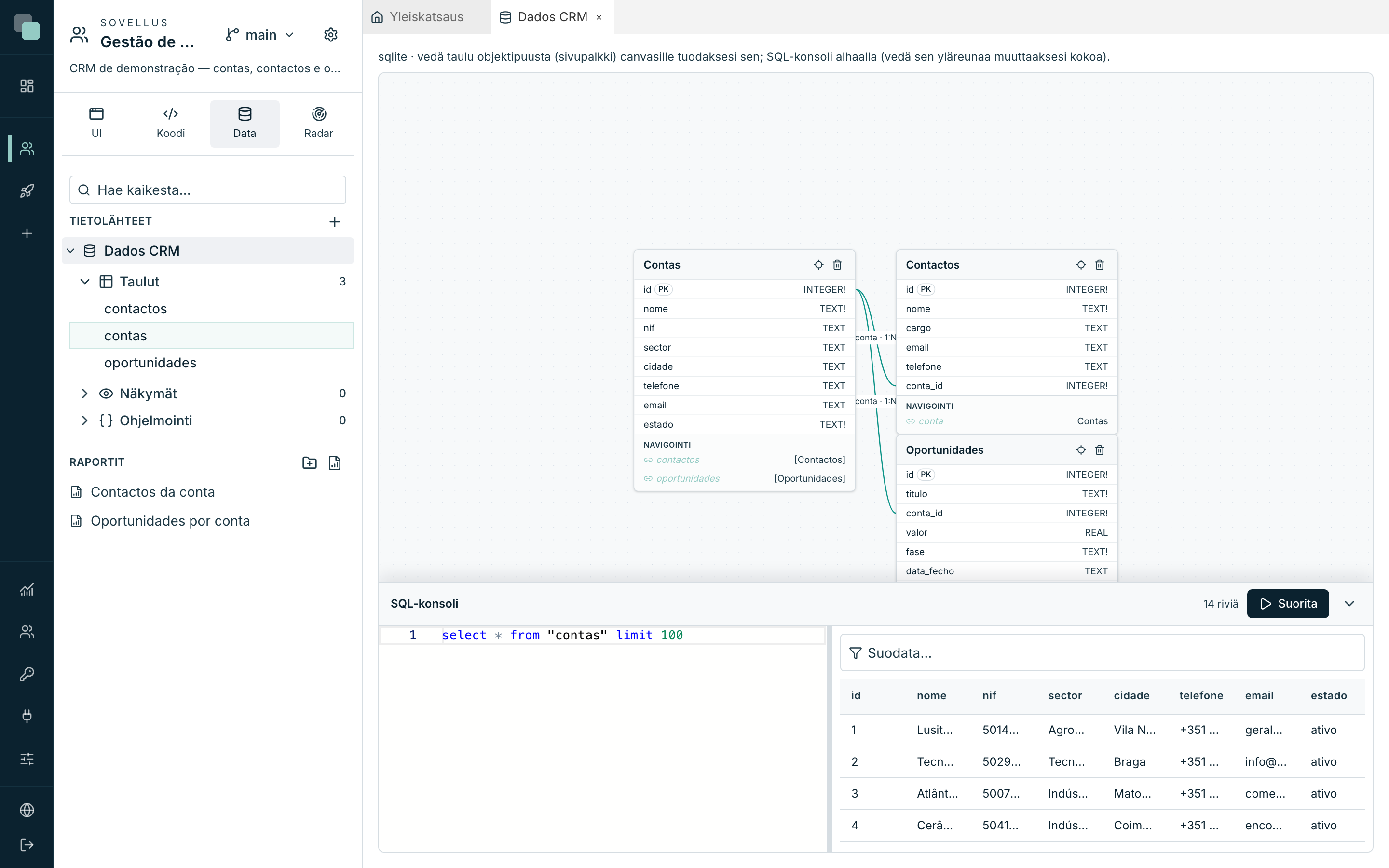This screenshot has height=868, width=1389.
Task: Switch to the Radar tab
Action: tap(318, 123)
